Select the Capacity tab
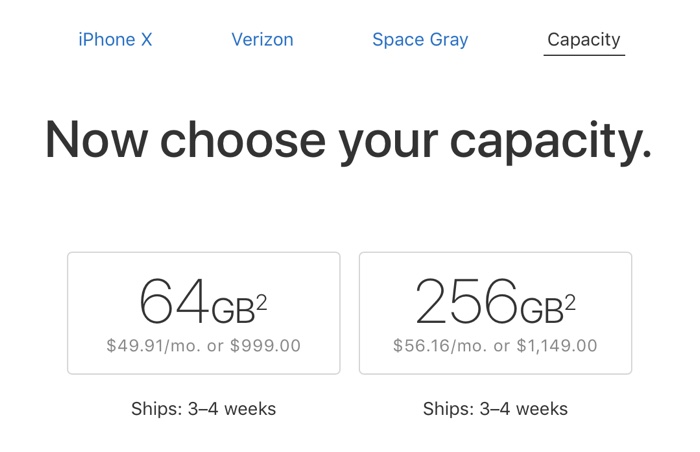This screenshot has height=452, width=700. pos(584,40)
